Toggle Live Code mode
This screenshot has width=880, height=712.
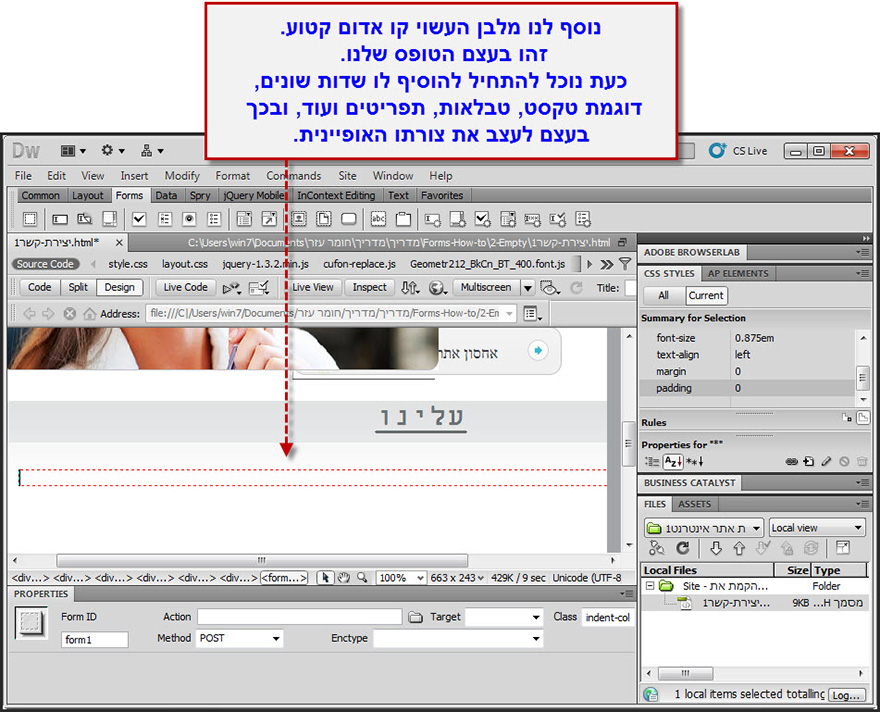[185, 287]
